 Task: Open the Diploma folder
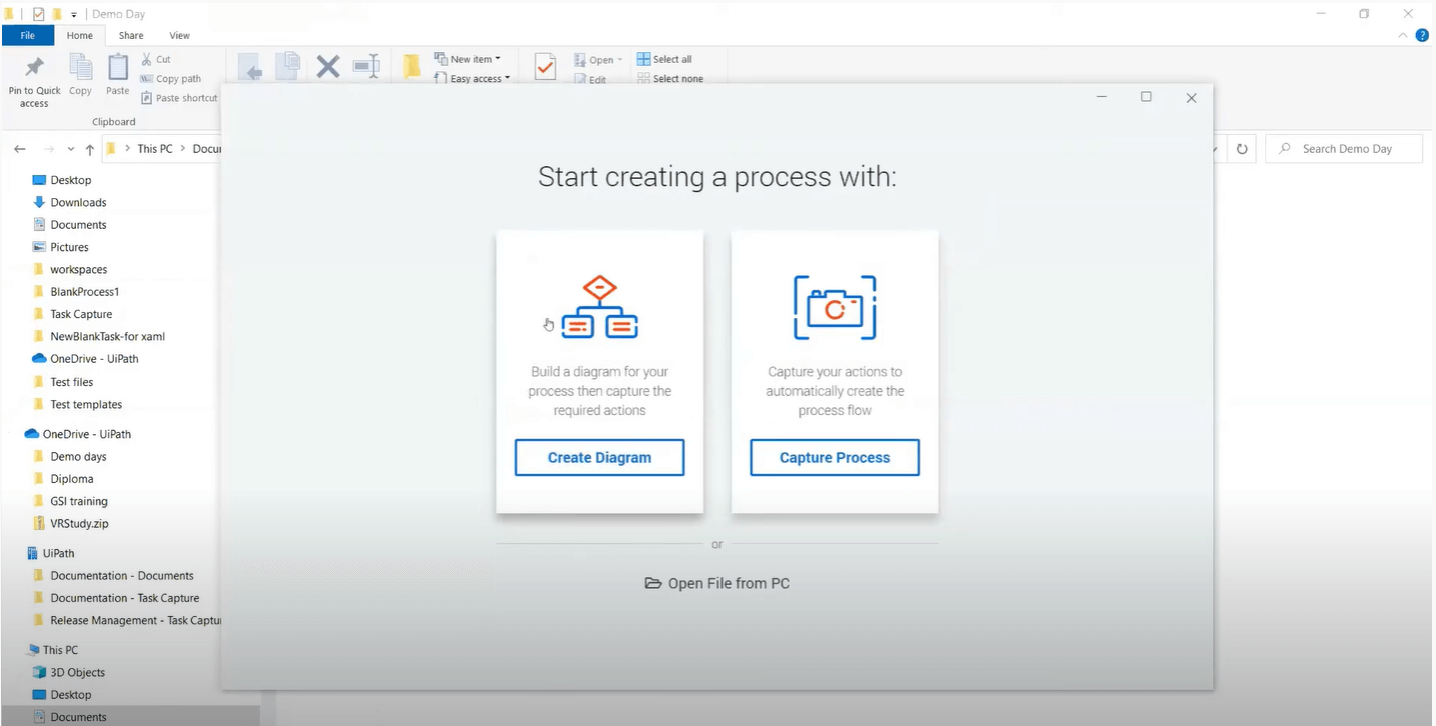pyautogui.click(x=71, y=479)
